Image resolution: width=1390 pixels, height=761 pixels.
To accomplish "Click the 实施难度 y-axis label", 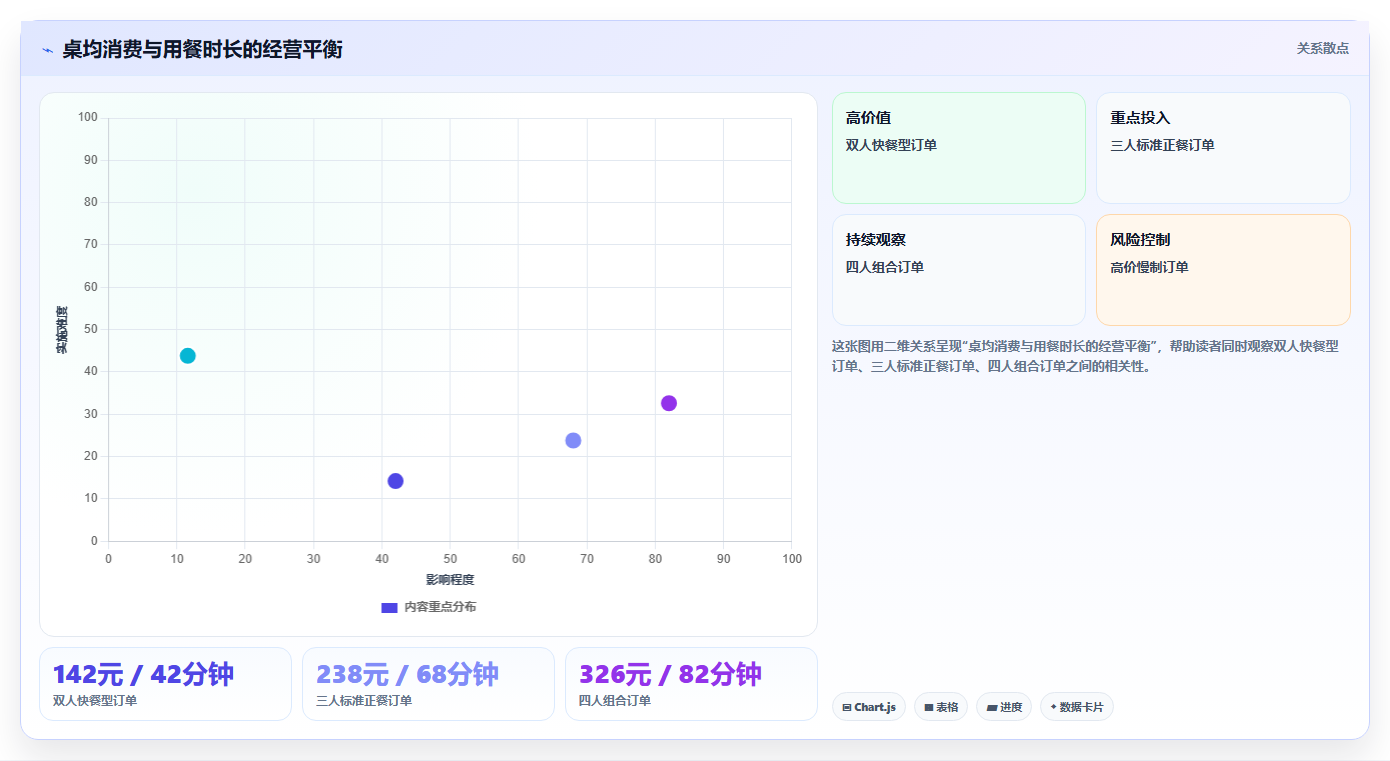I will pyautogui.click(x=62, y=330).
